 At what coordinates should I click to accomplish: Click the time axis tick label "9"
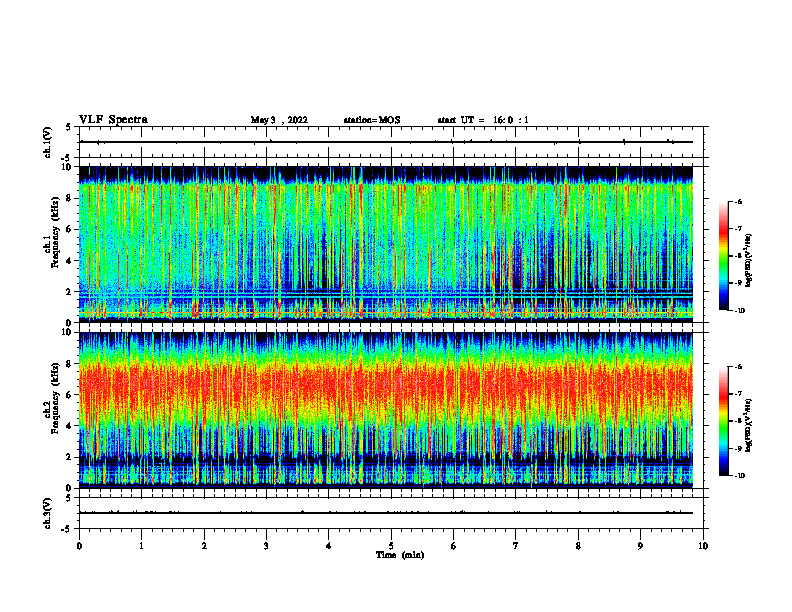click(x=640, y=546)
